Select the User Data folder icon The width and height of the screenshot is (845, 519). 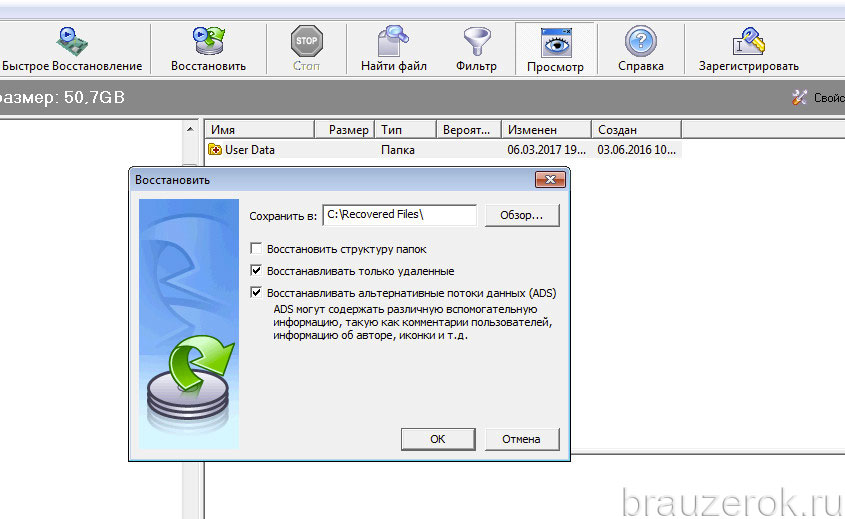[x=215, y=150]
